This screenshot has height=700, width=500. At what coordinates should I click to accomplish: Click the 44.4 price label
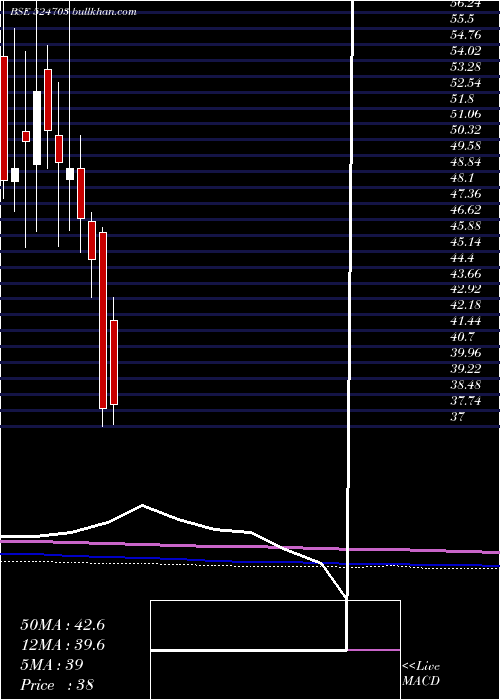[462, 258]
